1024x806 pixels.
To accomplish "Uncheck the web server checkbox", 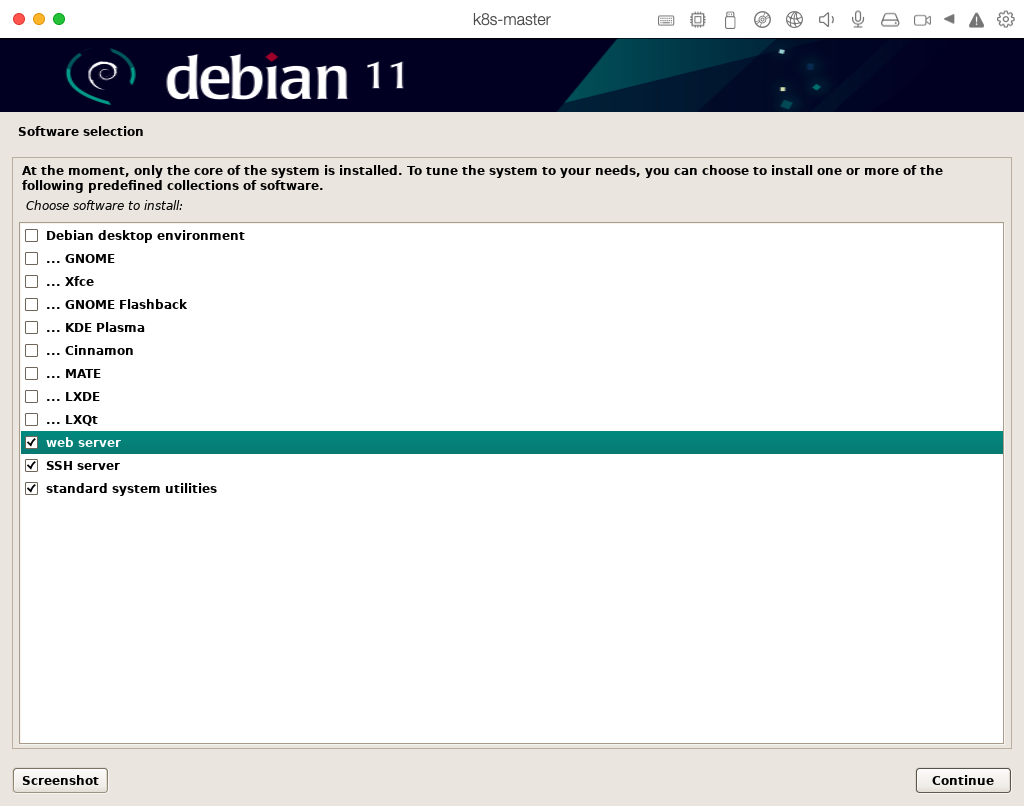I will (x=31, y=442).
